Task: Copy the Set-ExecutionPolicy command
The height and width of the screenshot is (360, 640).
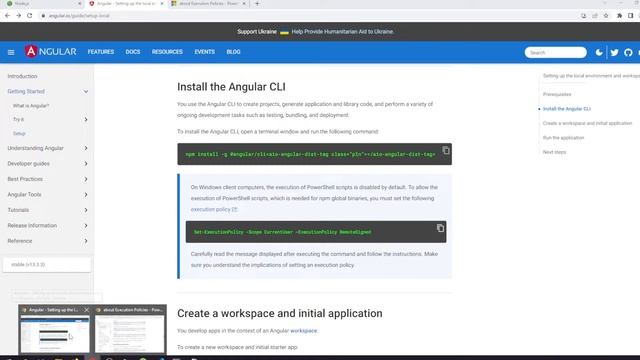Action: click(440, 228)
